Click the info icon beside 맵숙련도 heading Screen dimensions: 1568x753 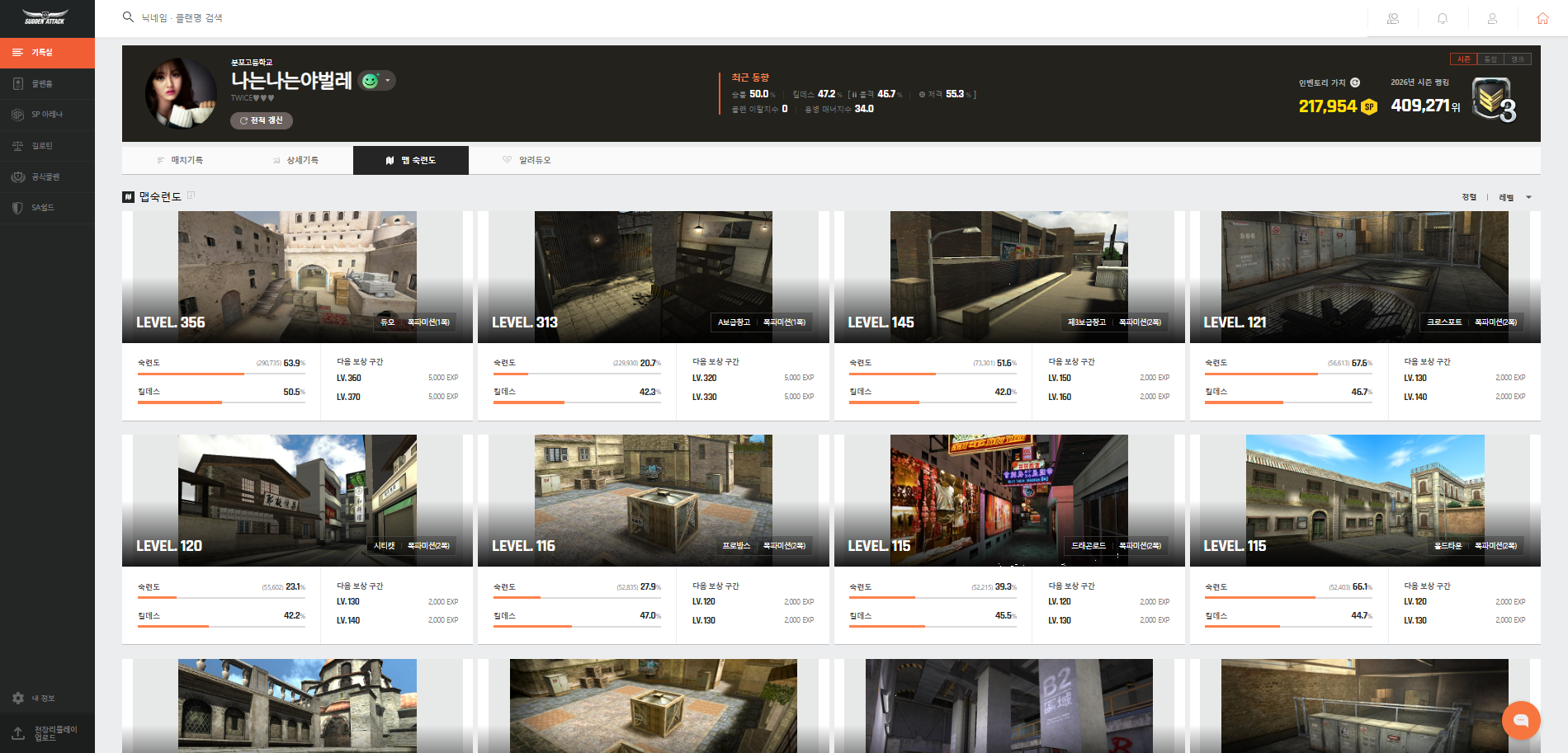point(191,195)
